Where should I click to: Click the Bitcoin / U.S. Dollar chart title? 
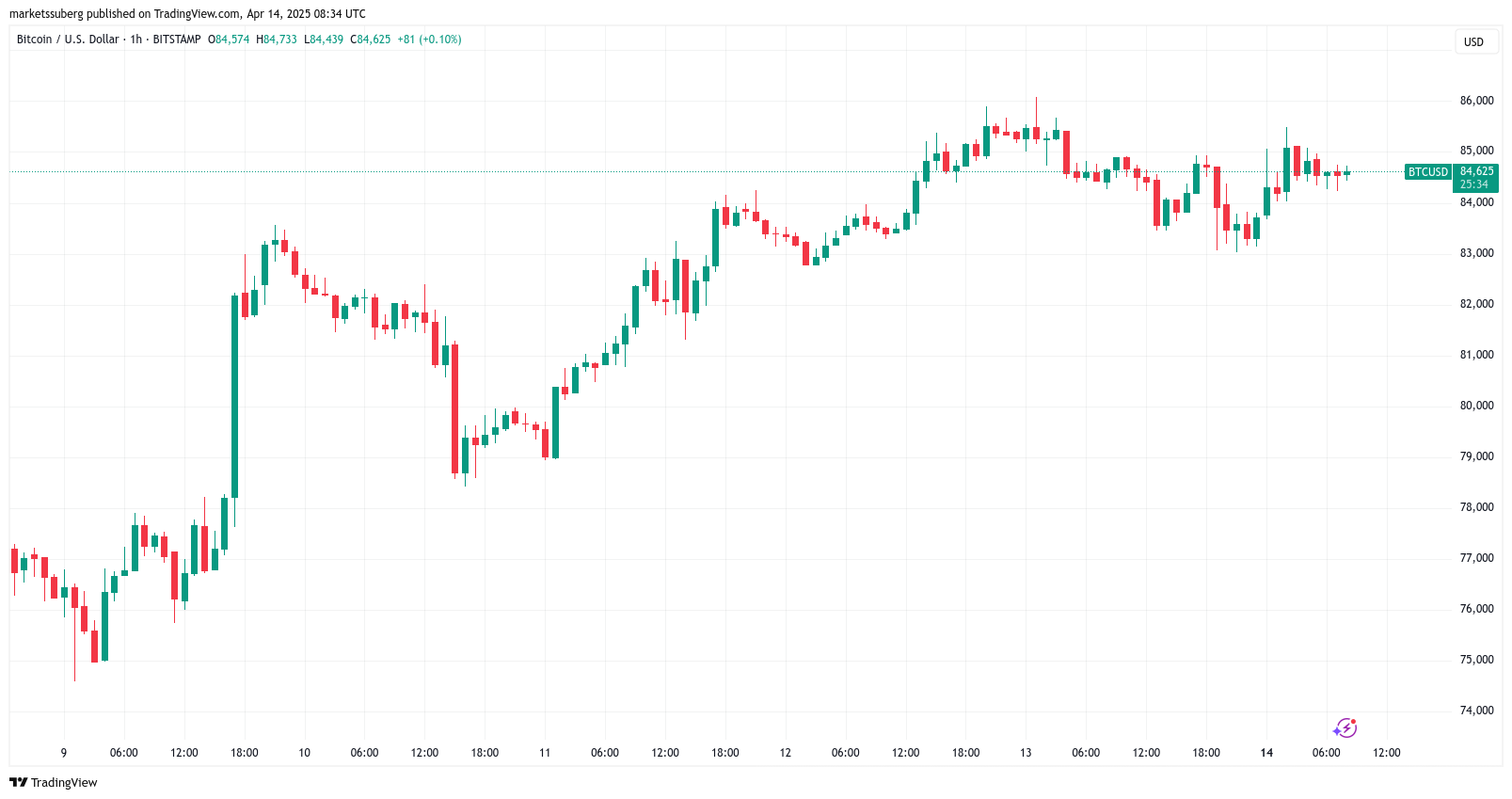[68, 40]
